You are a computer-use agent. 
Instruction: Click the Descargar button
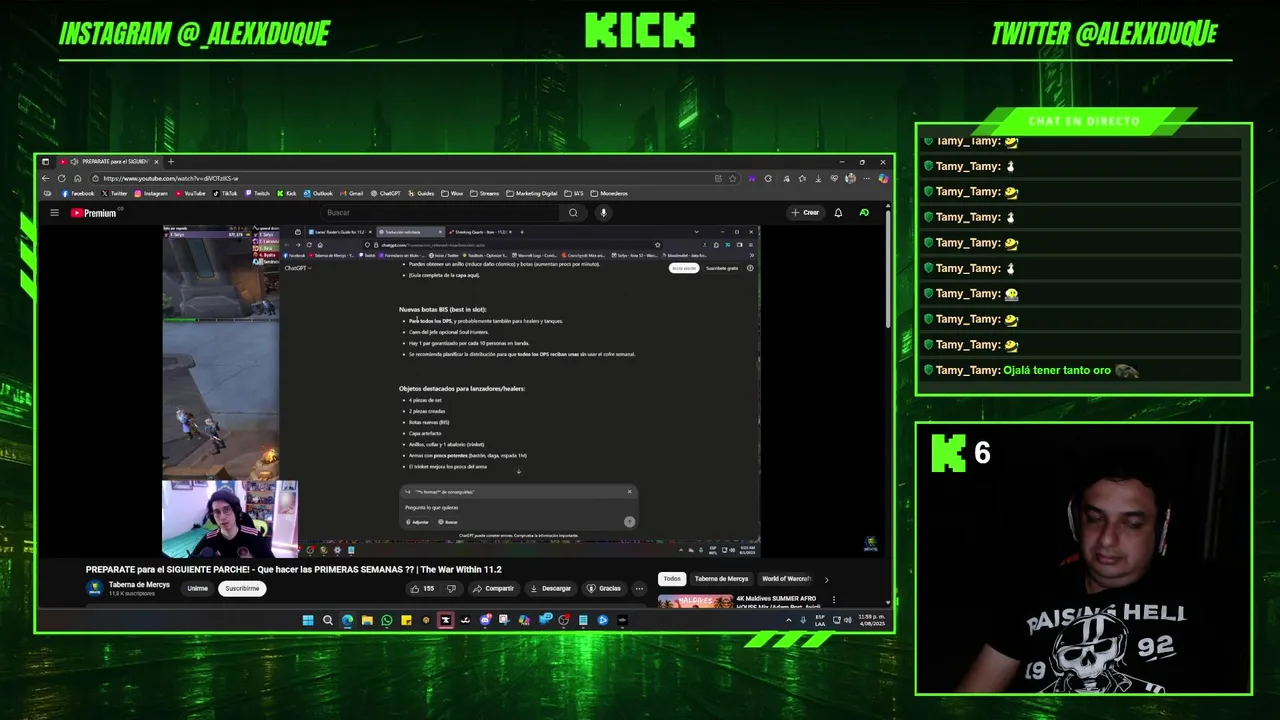[x=550, y=588]
